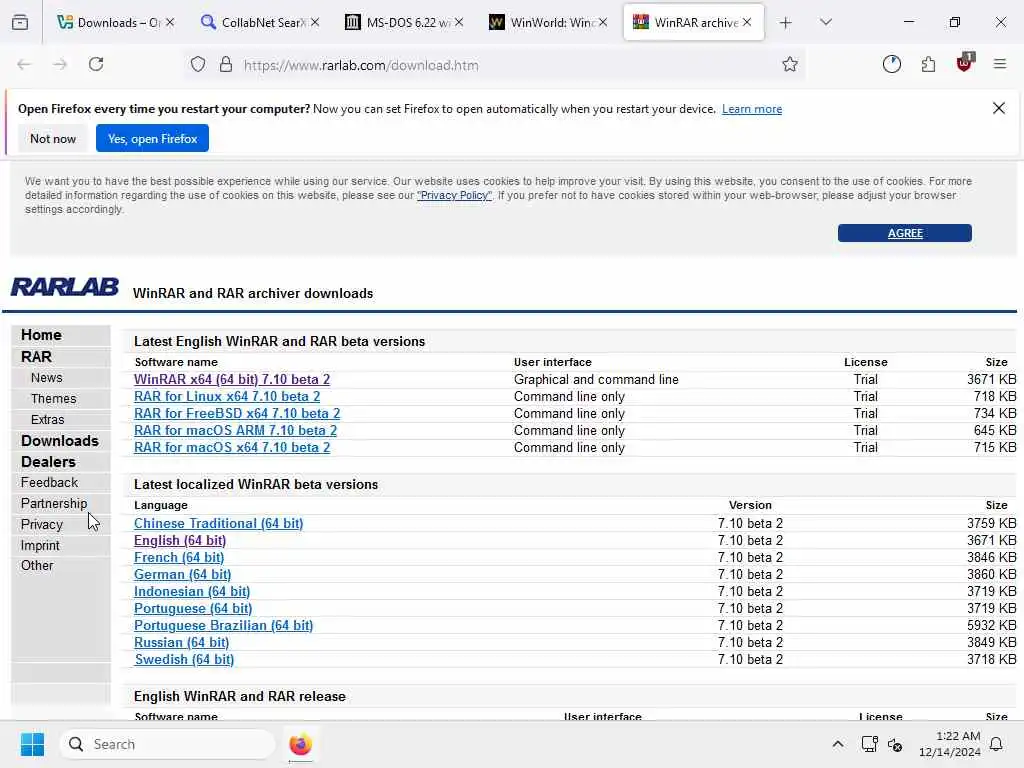The height and width of the screenshot is (768, 1024).
Task: Click the volume tray icon
Action: (895, 744)
